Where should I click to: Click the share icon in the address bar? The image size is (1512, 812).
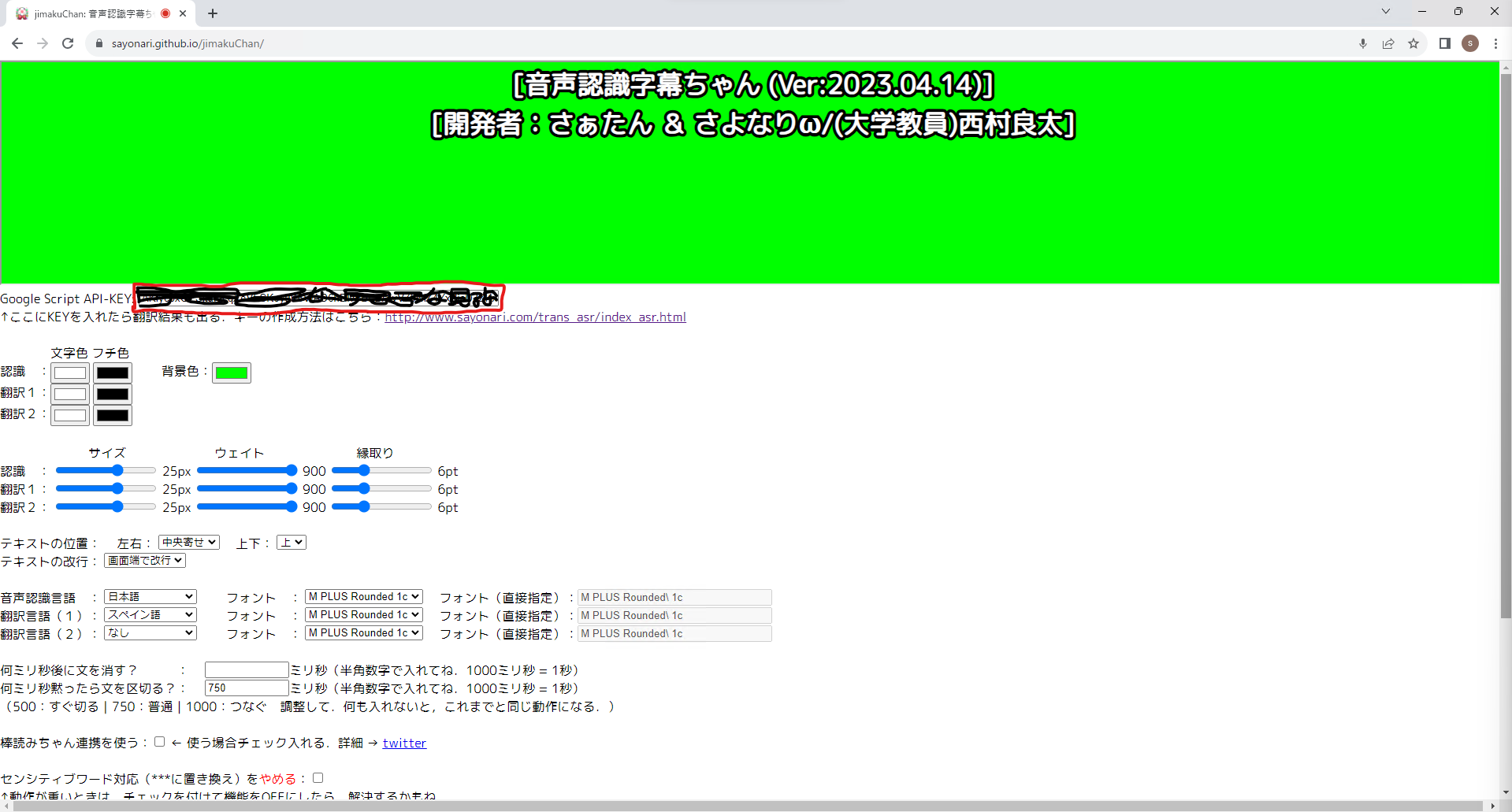pos(1388,43)
